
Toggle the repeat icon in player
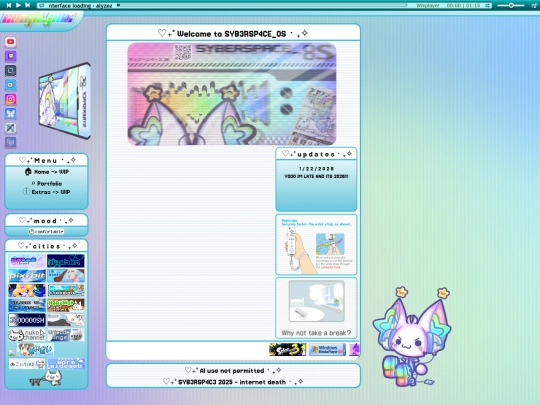(41, 6)
